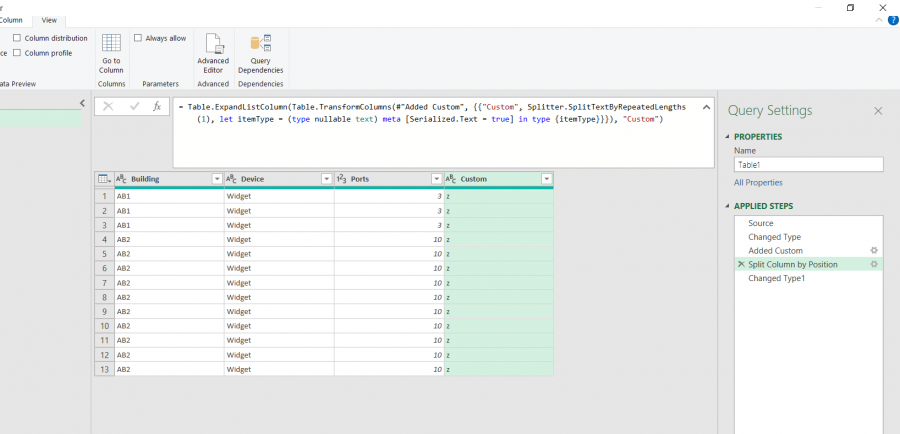Click the AB2 cell in row 4
Screen dimensions: 900x434
point(169,239)
